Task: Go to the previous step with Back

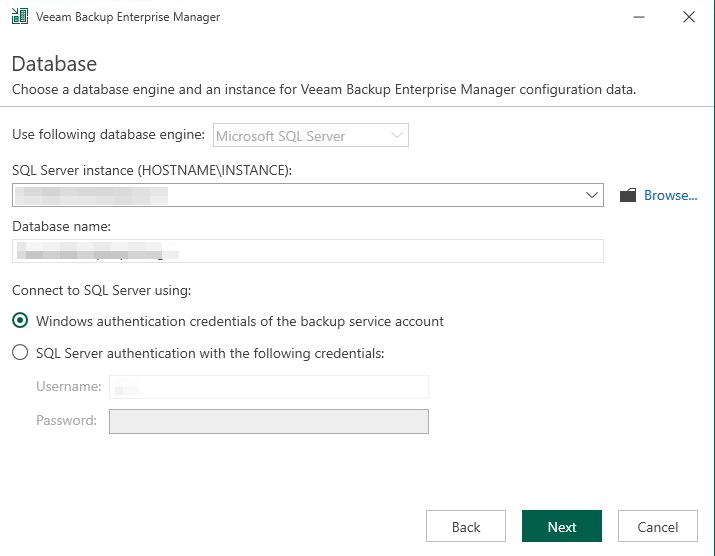Action: 466,527
